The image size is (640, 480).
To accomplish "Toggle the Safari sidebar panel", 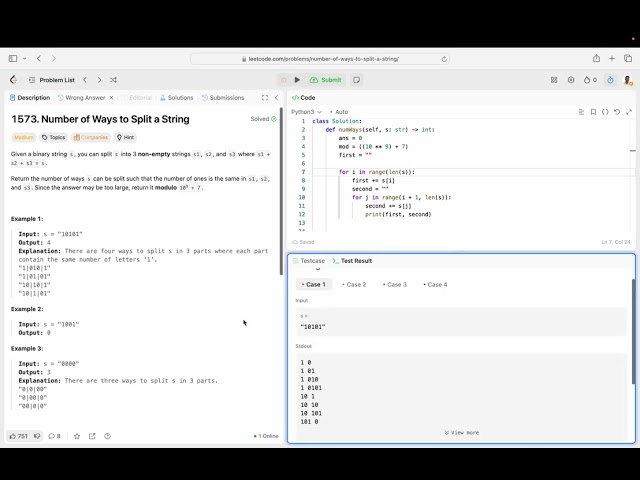I will pyautogui.click(x=14, y=59).
